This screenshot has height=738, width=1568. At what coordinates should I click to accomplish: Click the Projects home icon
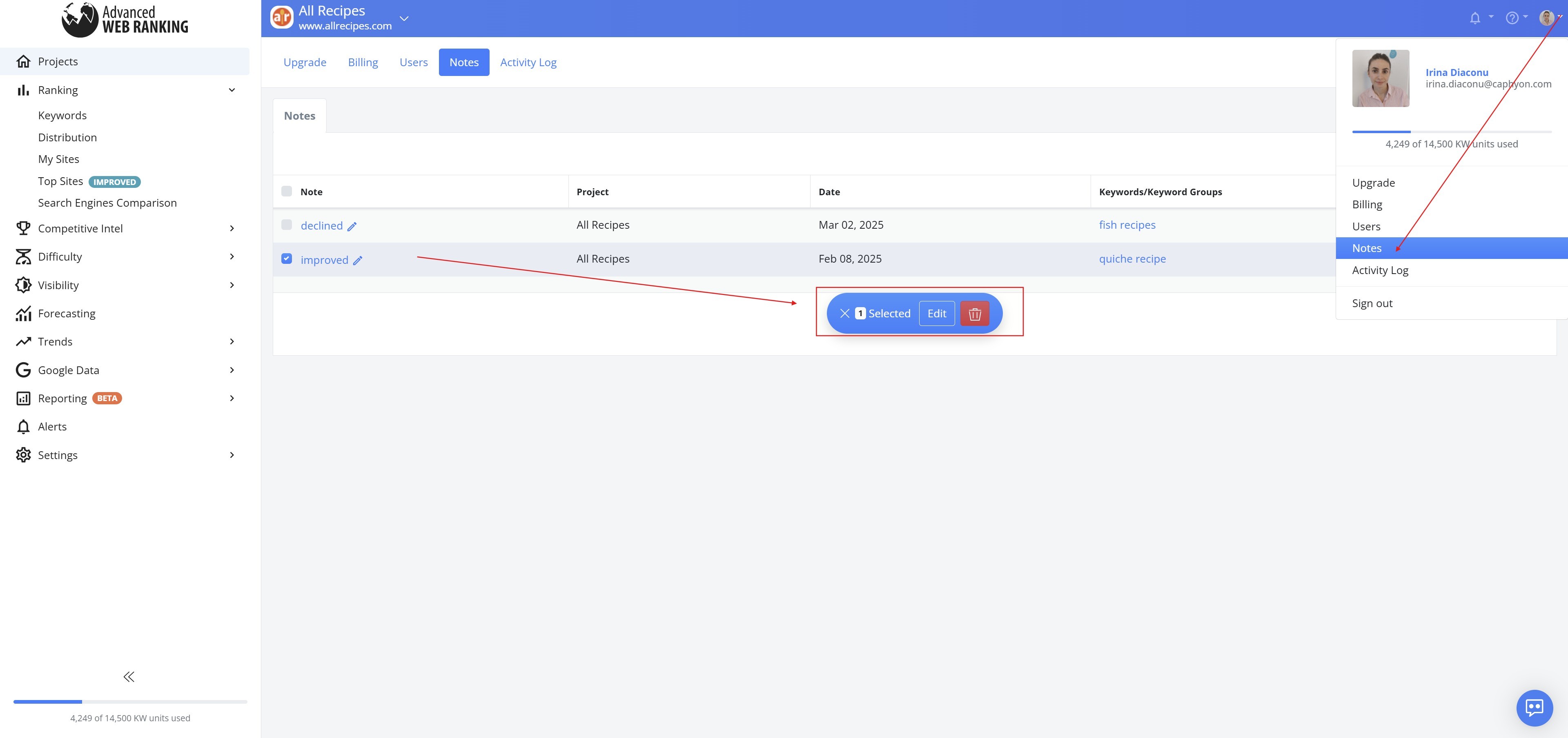pos(23,62)
